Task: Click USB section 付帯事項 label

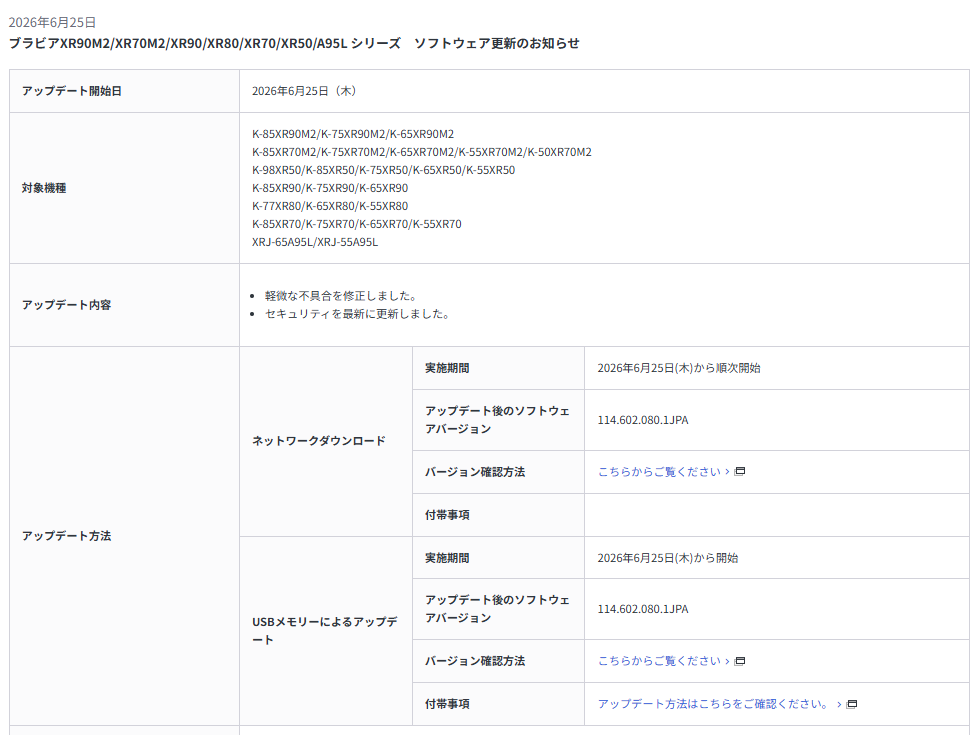Action: pos(447,704)
